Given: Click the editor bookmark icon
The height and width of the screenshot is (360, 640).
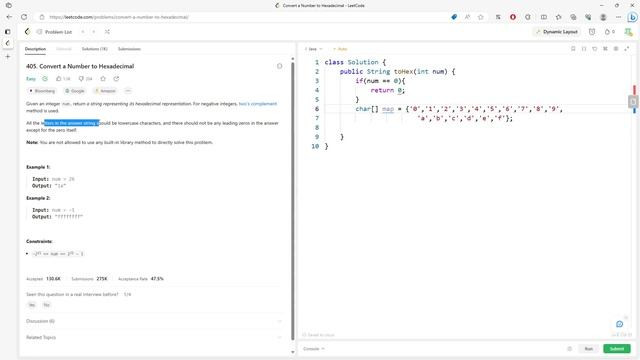Looking at the screenshot, I should 573,49.
